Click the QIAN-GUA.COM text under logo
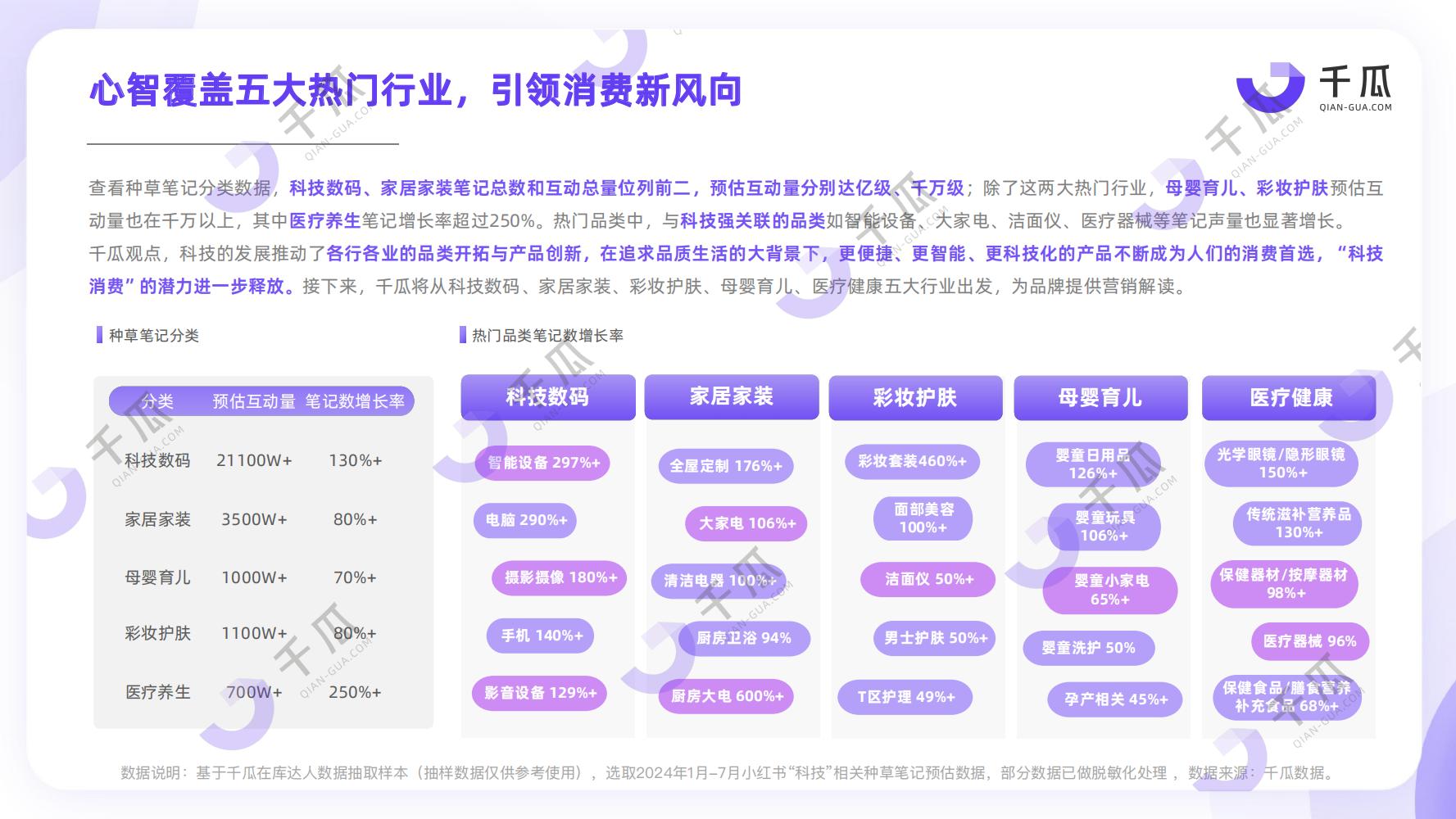 point(1355,107)
